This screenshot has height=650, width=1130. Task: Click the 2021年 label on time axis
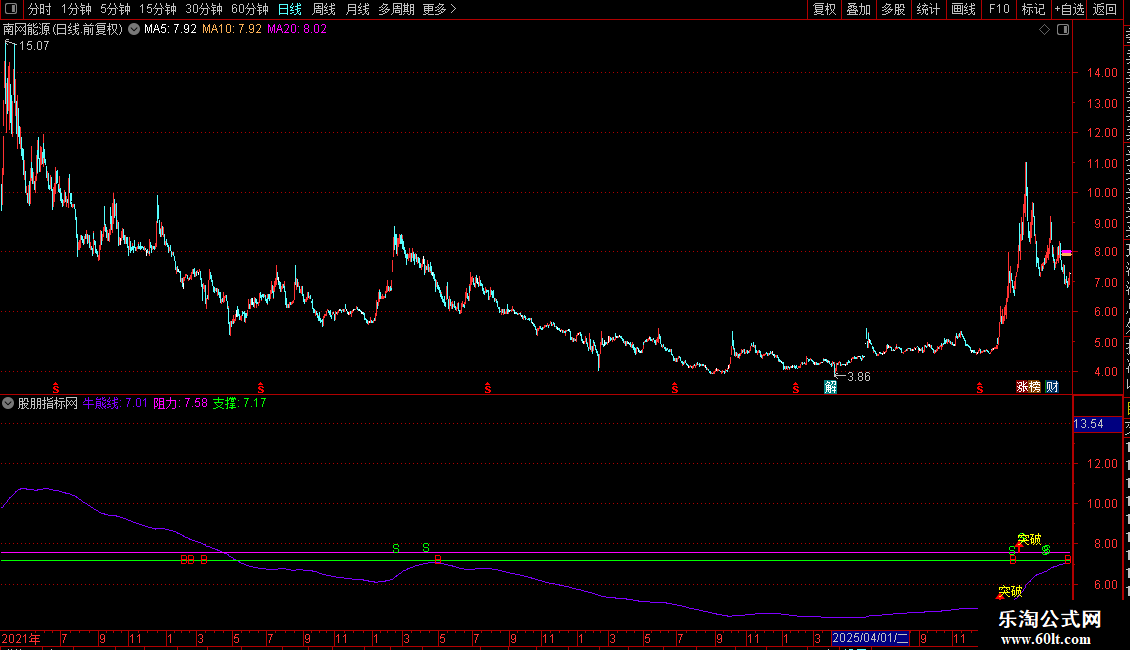coord(21,638)
